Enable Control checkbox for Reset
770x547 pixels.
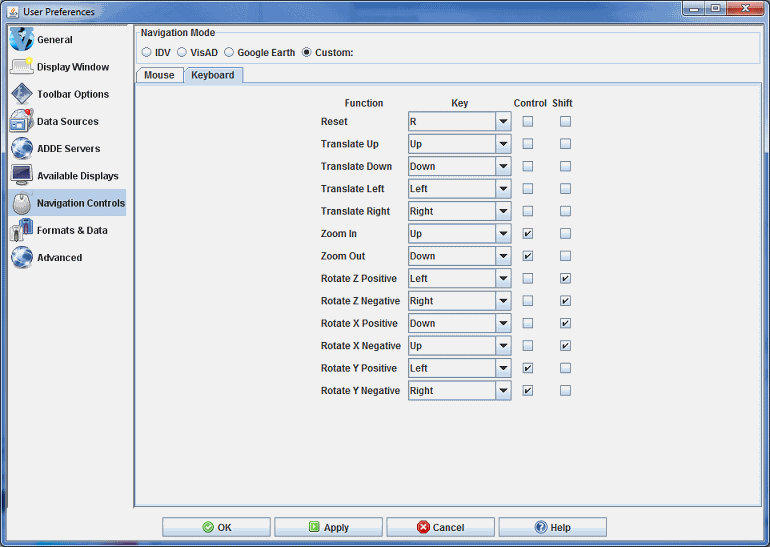coord(528,122)
